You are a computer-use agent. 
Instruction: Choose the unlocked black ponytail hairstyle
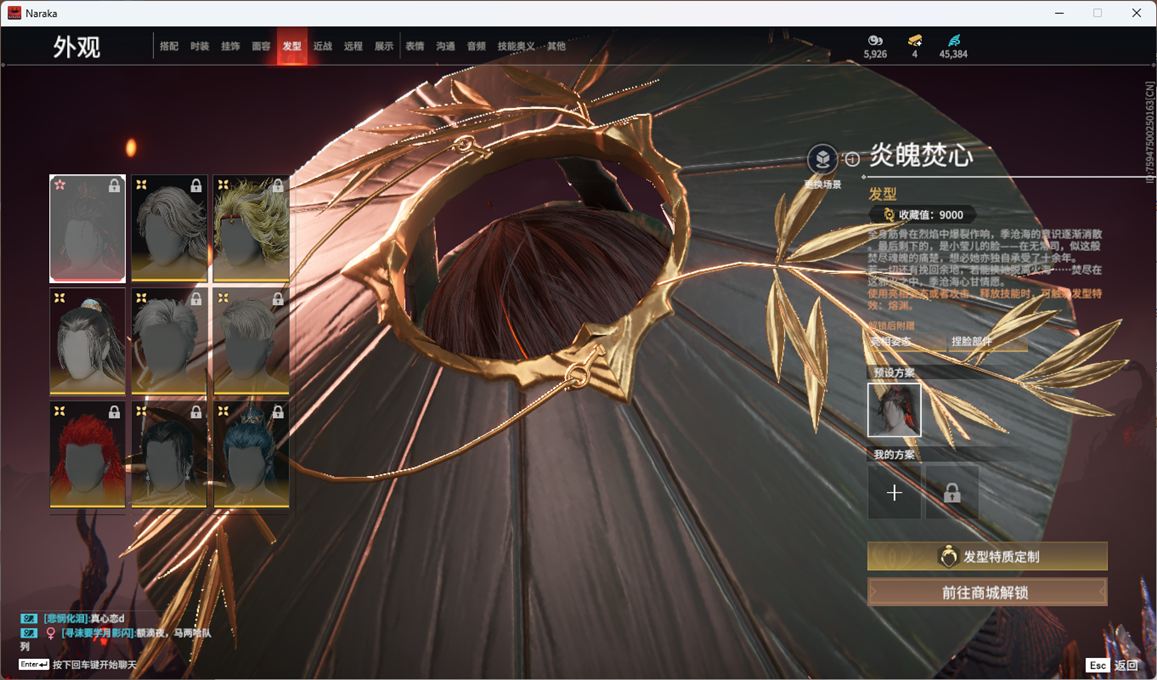pyautogui.click(x=88, y=341)
